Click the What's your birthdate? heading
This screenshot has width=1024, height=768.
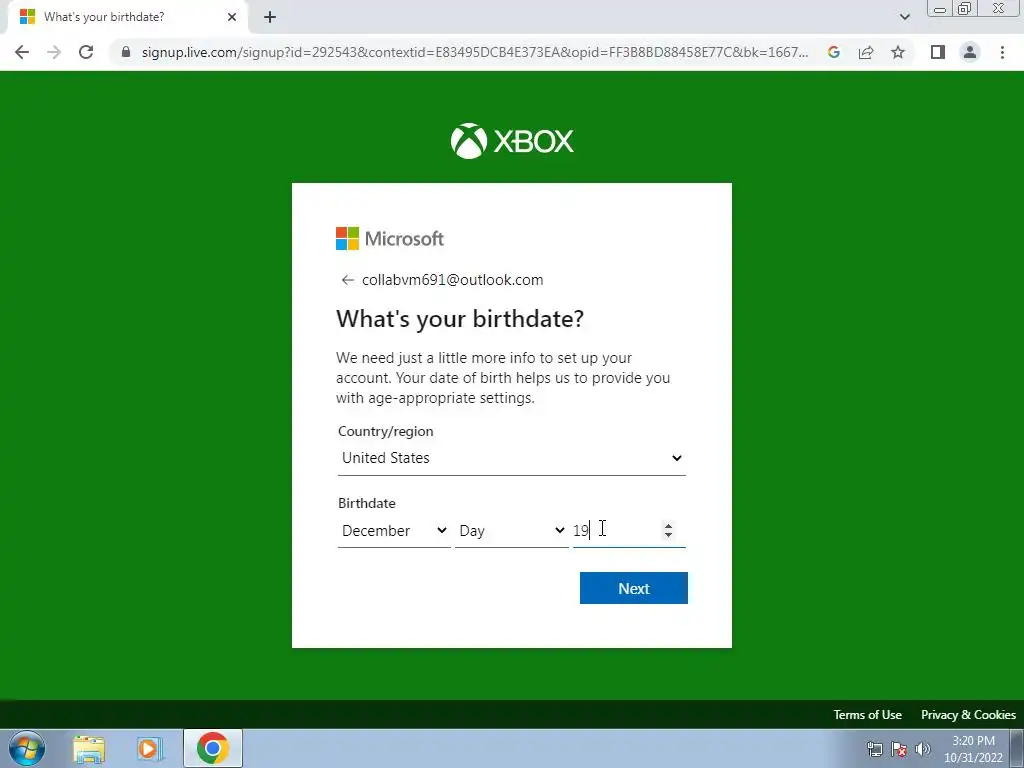(460, 319)
